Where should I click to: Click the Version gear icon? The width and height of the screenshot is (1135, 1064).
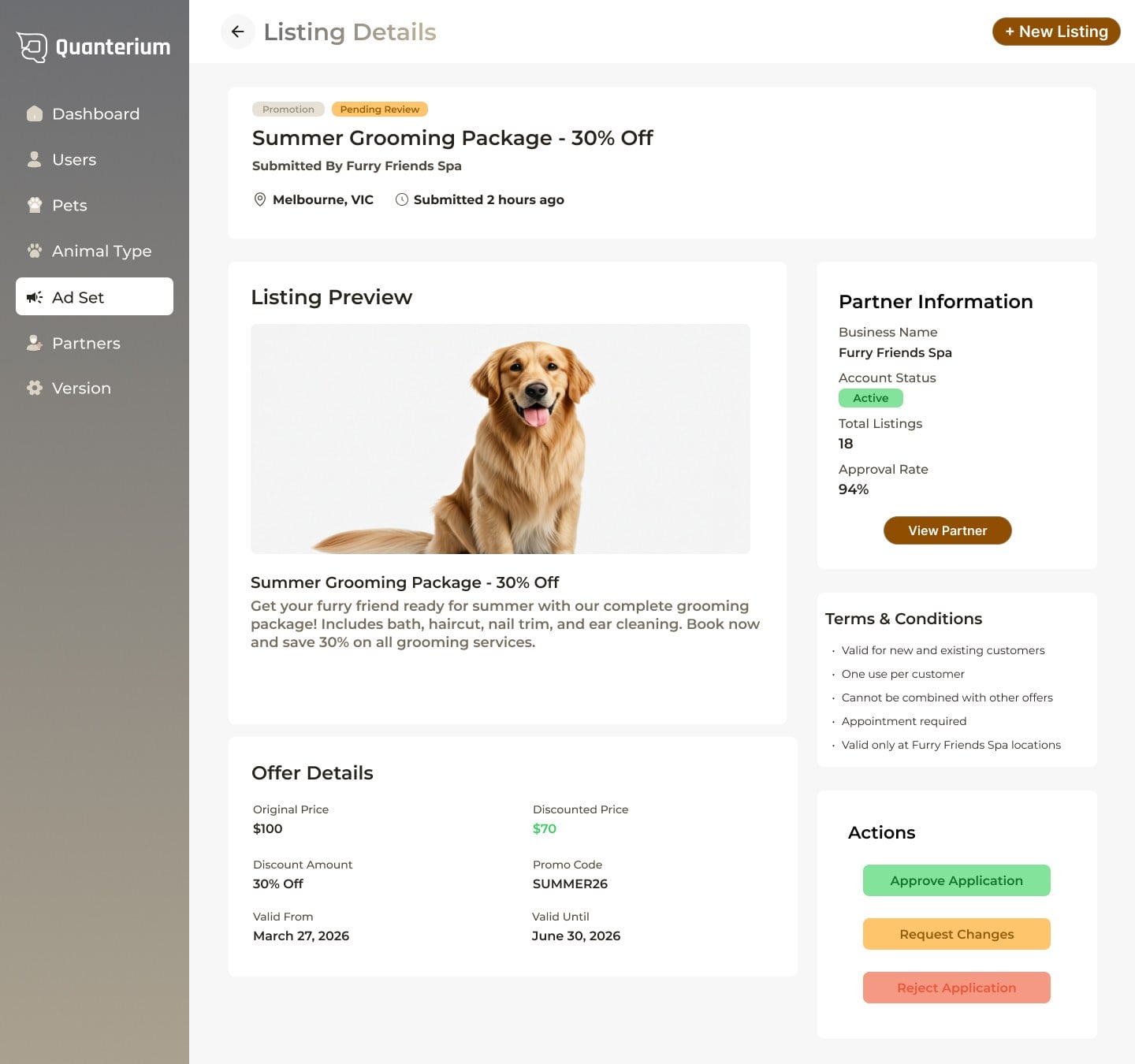[35, 388]
